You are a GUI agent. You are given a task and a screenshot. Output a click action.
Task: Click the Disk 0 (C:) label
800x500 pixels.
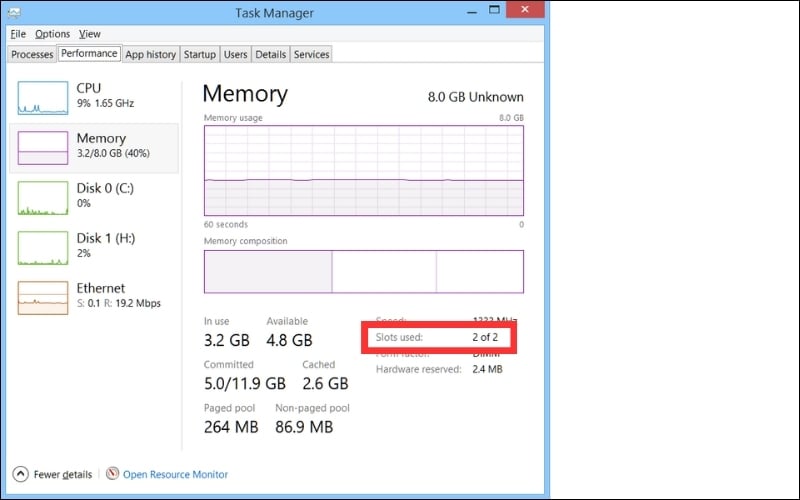click(x=105, y=188)
